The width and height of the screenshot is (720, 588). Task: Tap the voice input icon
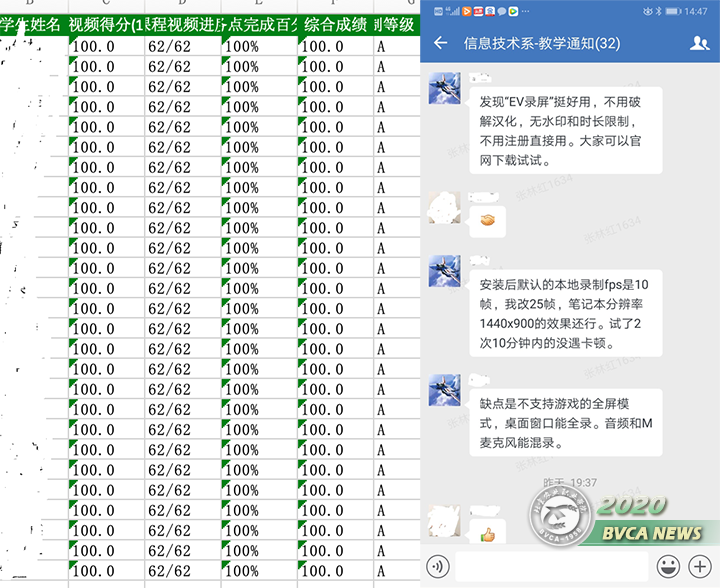437,566
